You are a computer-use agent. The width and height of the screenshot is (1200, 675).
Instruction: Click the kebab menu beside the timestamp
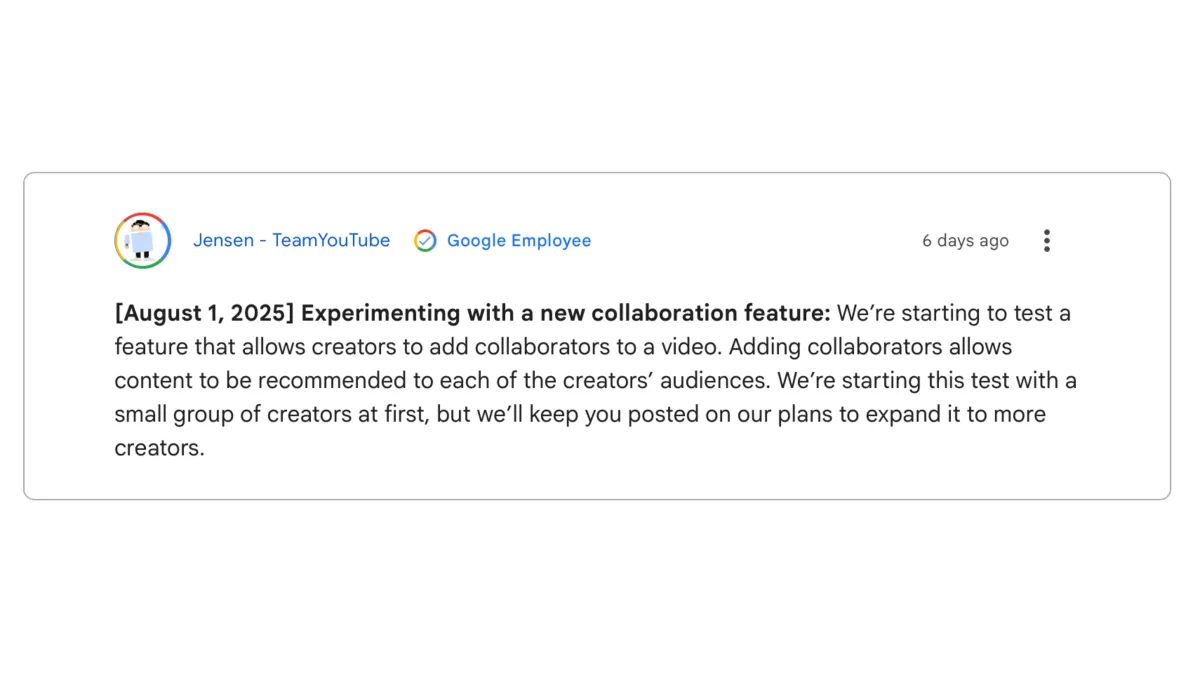[1046, 240]
